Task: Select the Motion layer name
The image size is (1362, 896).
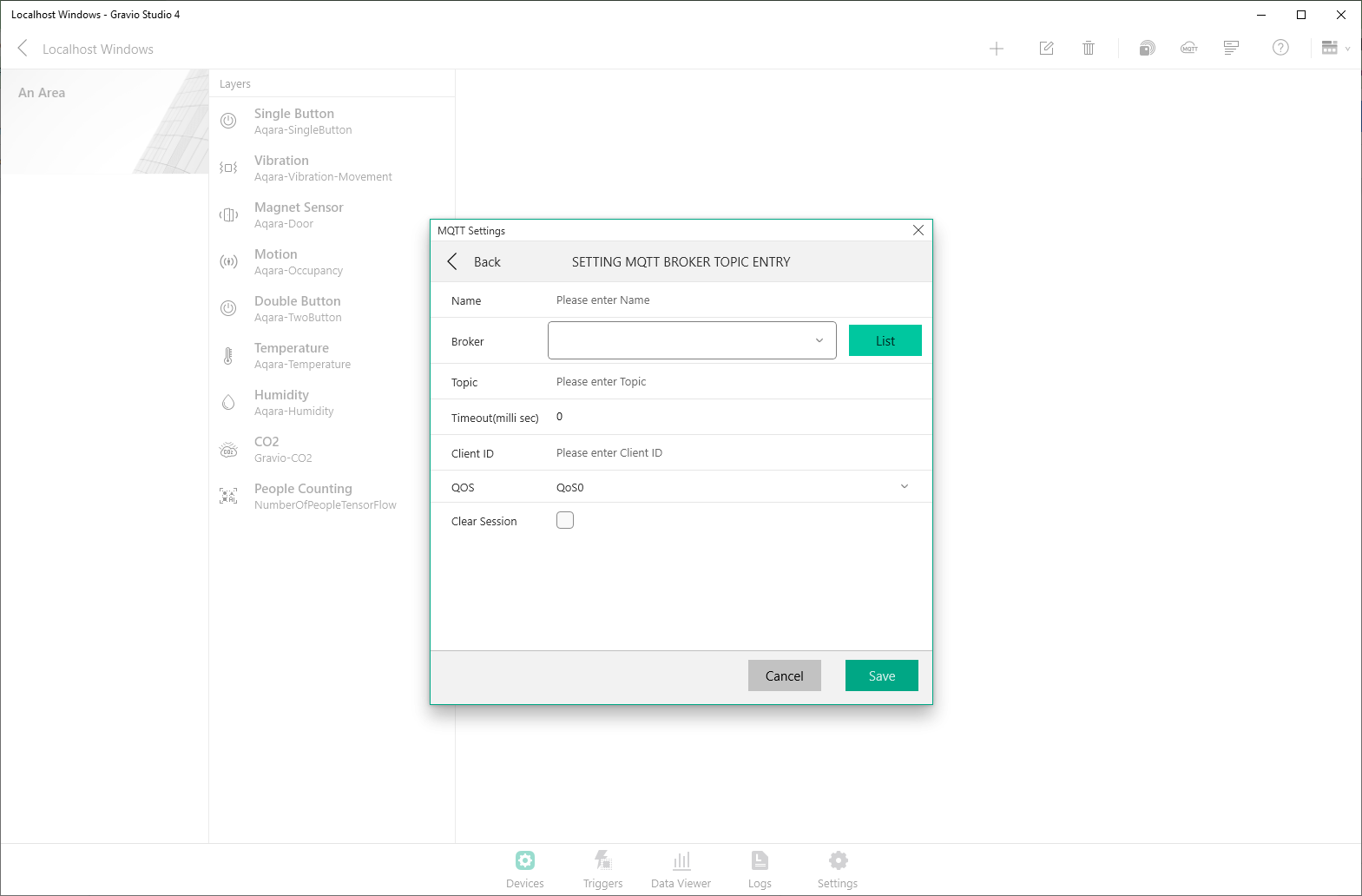Action: tap(276, 254)
